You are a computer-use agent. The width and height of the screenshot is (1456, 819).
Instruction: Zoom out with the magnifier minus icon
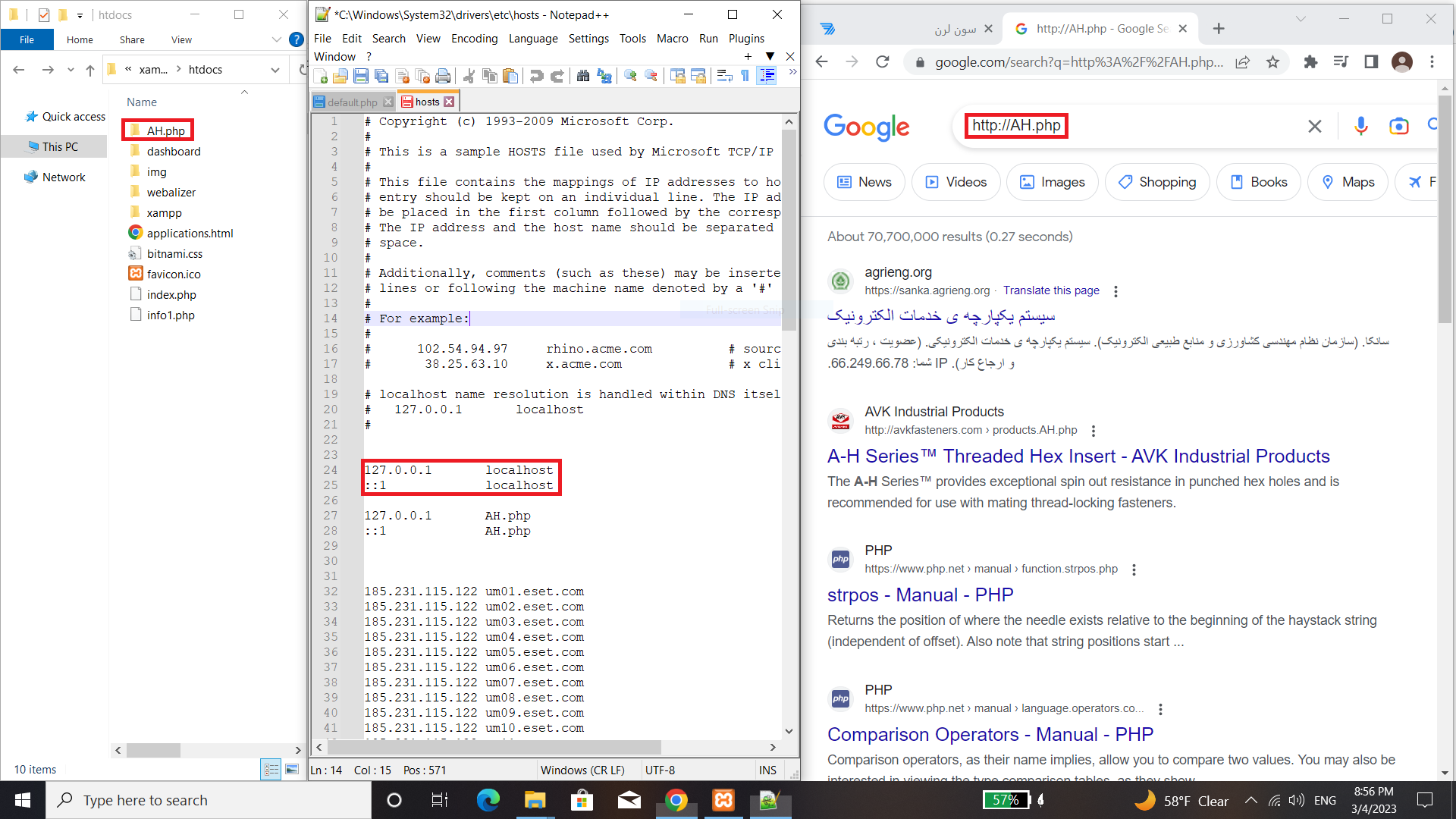click(651, 76)
